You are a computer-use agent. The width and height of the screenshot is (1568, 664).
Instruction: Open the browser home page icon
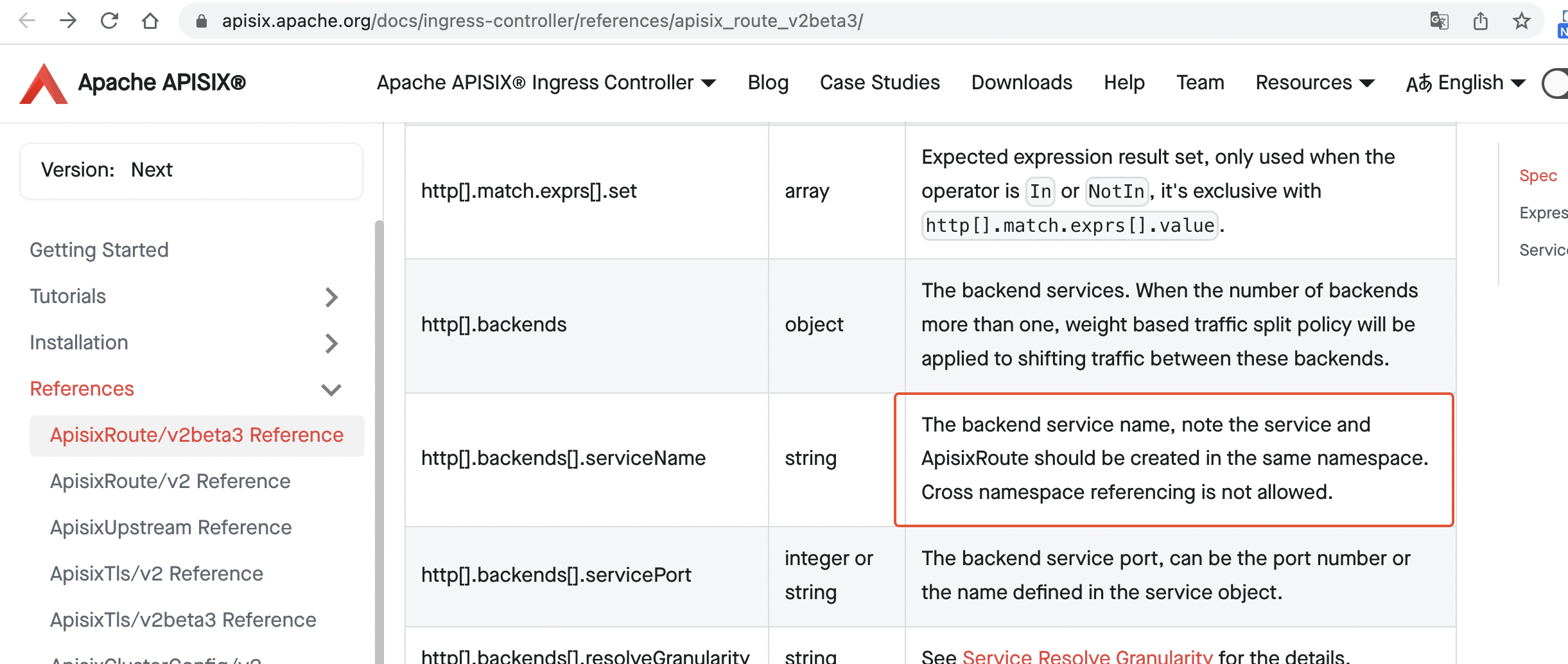(150, 21)
